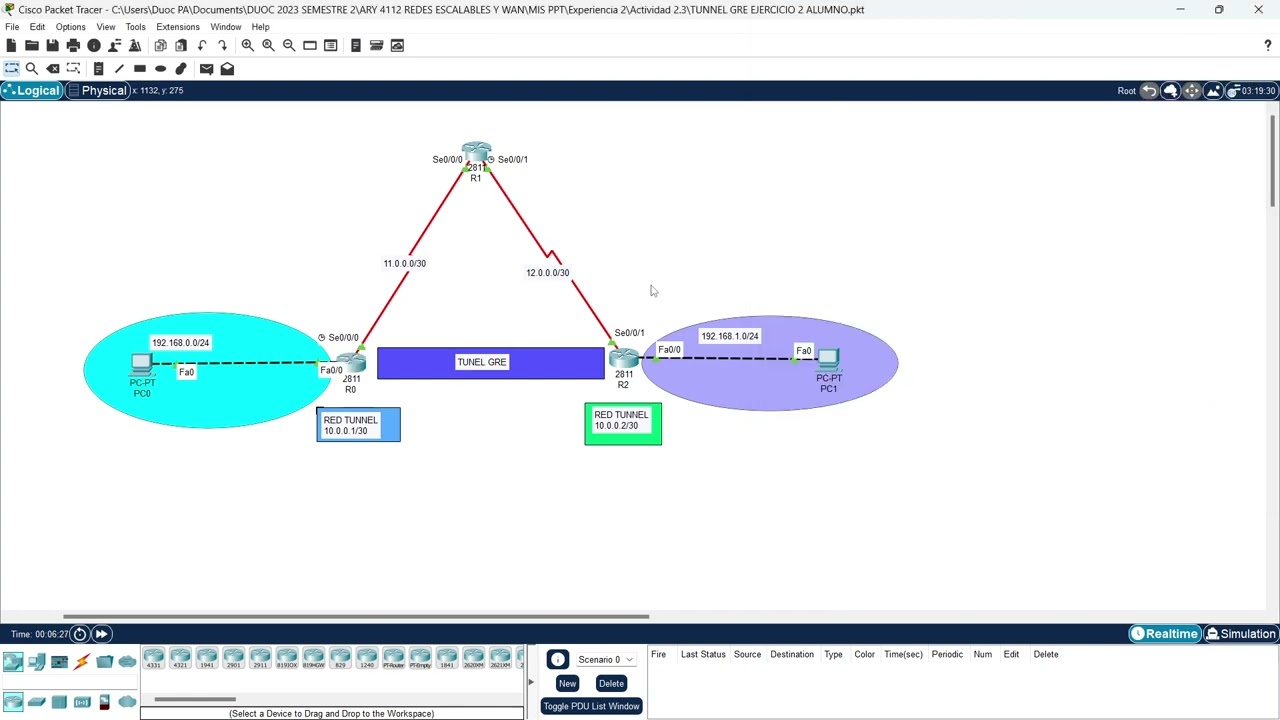The height and width of the screenshot is (720, 1280).
Task: Pick the 4331 router from device list
Action: click(153, 659)
